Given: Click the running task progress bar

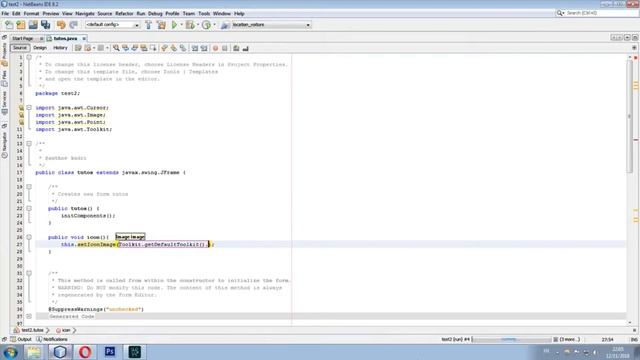Looking at the screenshot, I should [x=511, y=339].
